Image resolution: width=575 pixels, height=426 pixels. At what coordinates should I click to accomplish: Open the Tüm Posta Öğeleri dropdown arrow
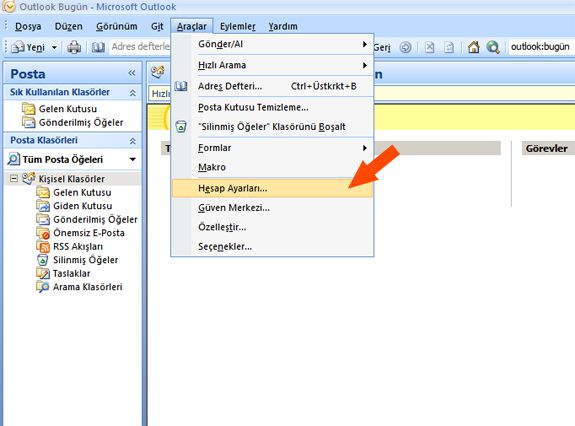pyautogui.click(x=133, y=159)
